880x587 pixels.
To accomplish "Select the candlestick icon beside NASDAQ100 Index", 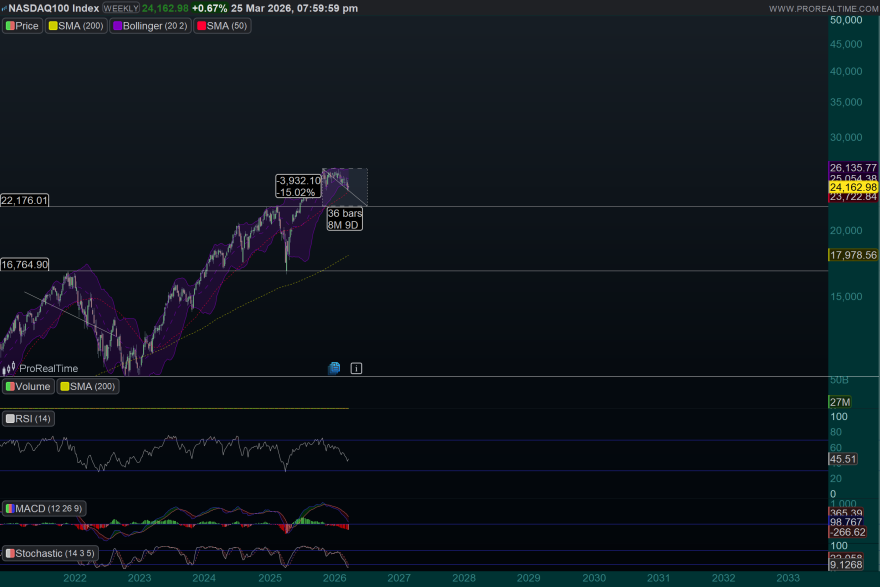I will point(5,8).
